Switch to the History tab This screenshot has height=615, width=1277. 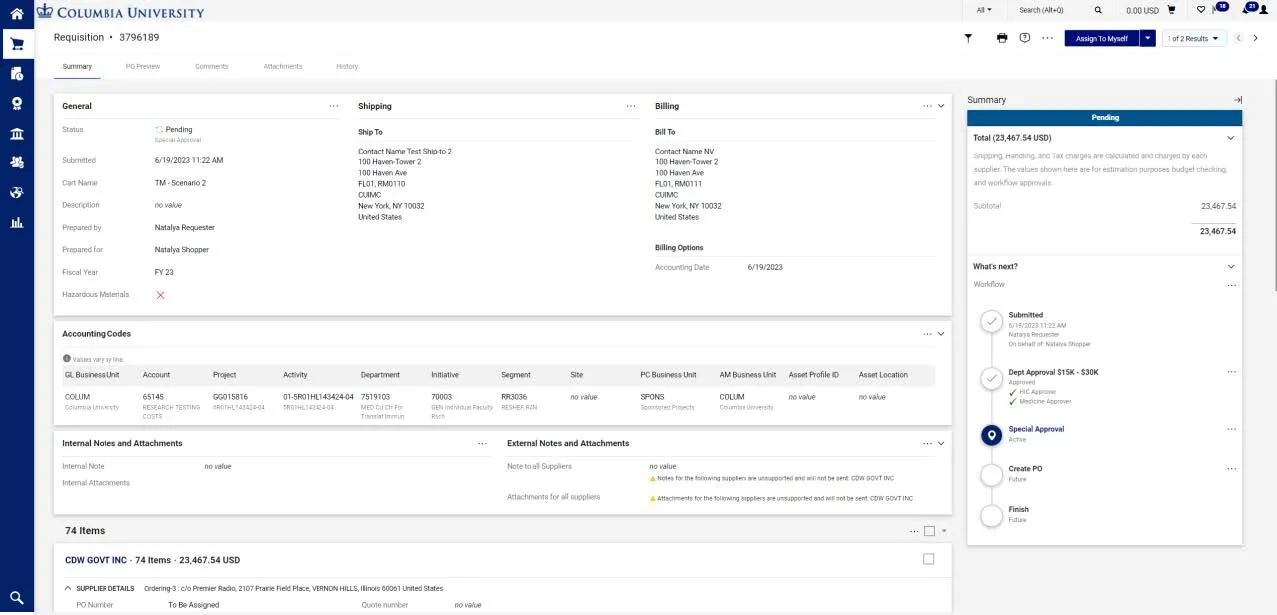point(347,66)
